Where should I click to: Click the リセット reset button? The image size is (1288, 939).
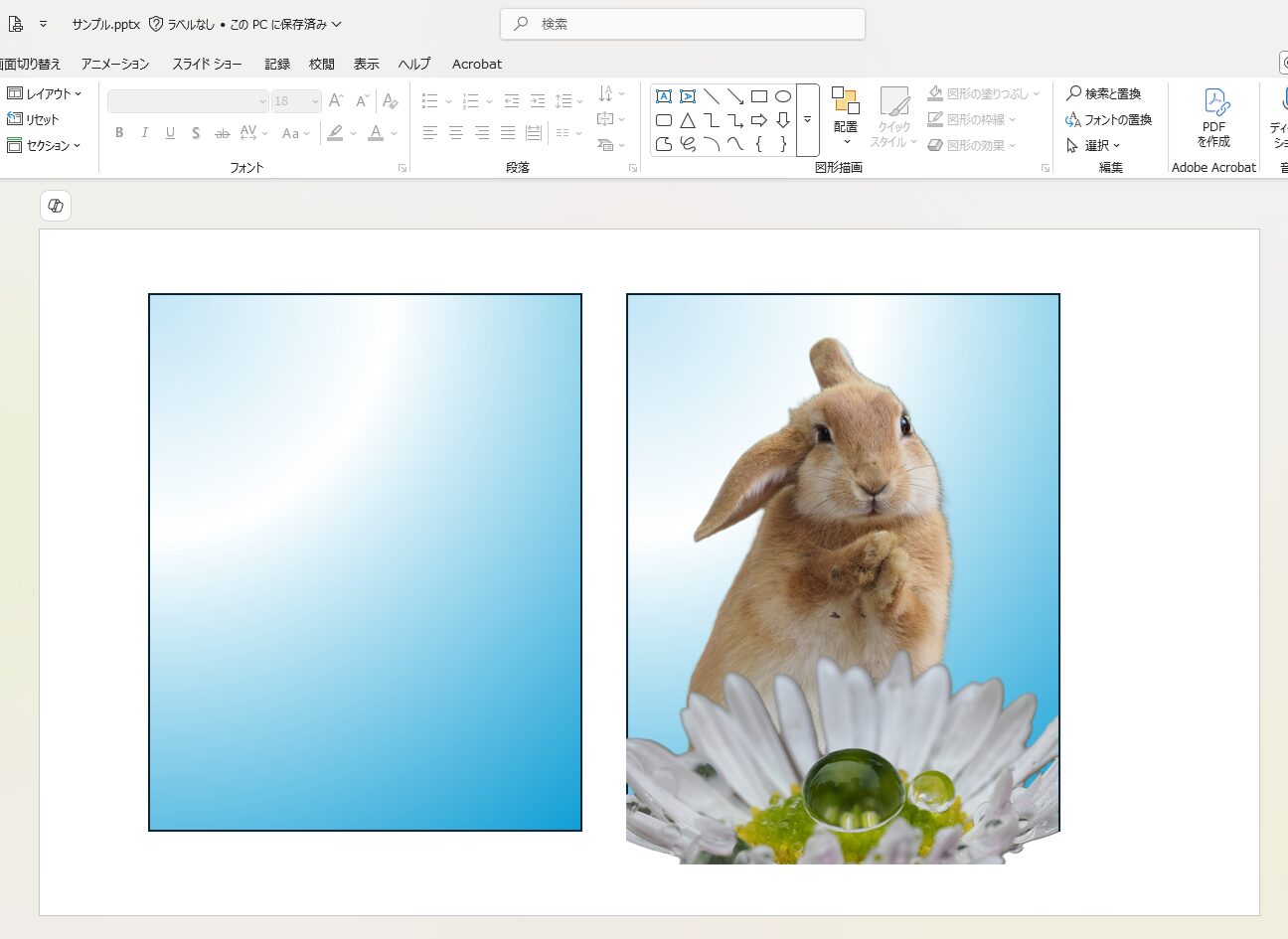pyautogui.click(x=33, y=119)
